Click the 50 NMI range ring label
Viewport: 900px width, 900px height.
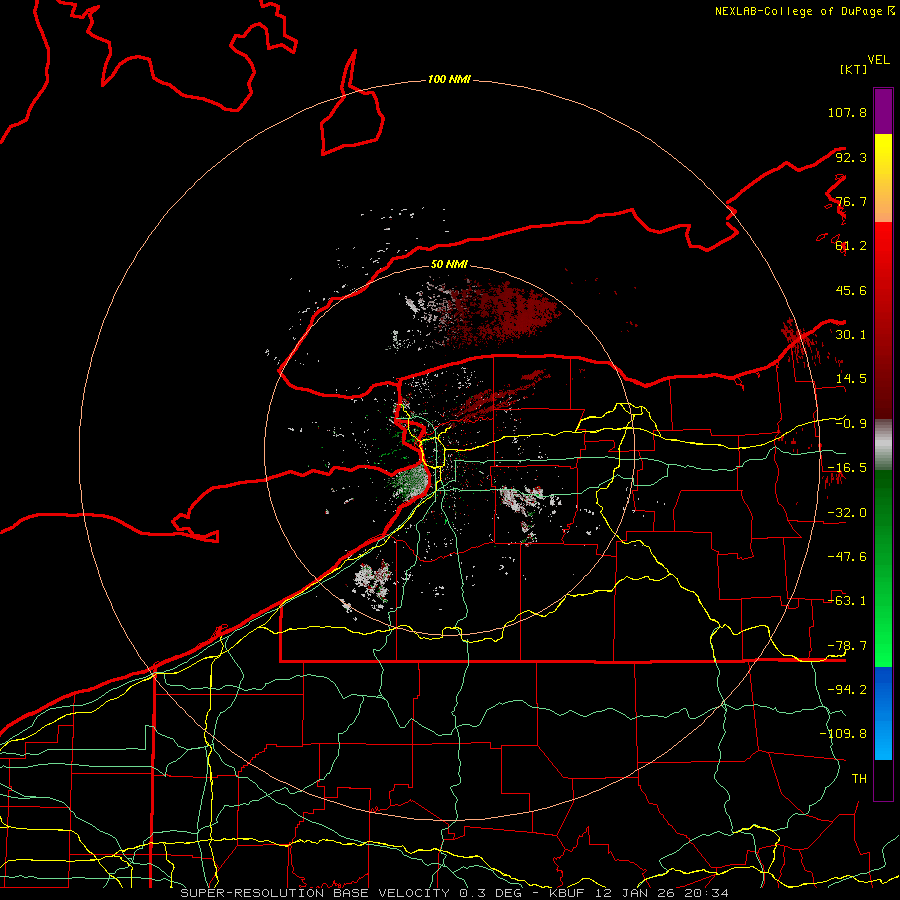pyautogui.click(x=449, y=265)
